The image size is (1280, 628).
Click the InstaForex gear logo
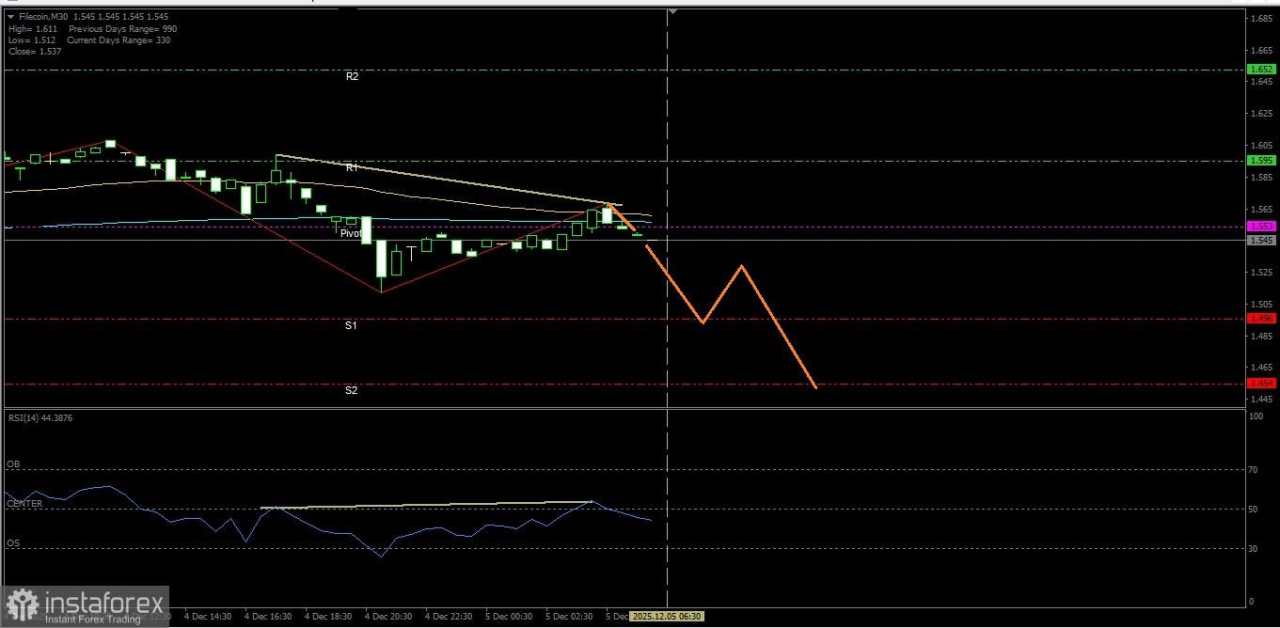pyautogui.click(x=22, y=604)
